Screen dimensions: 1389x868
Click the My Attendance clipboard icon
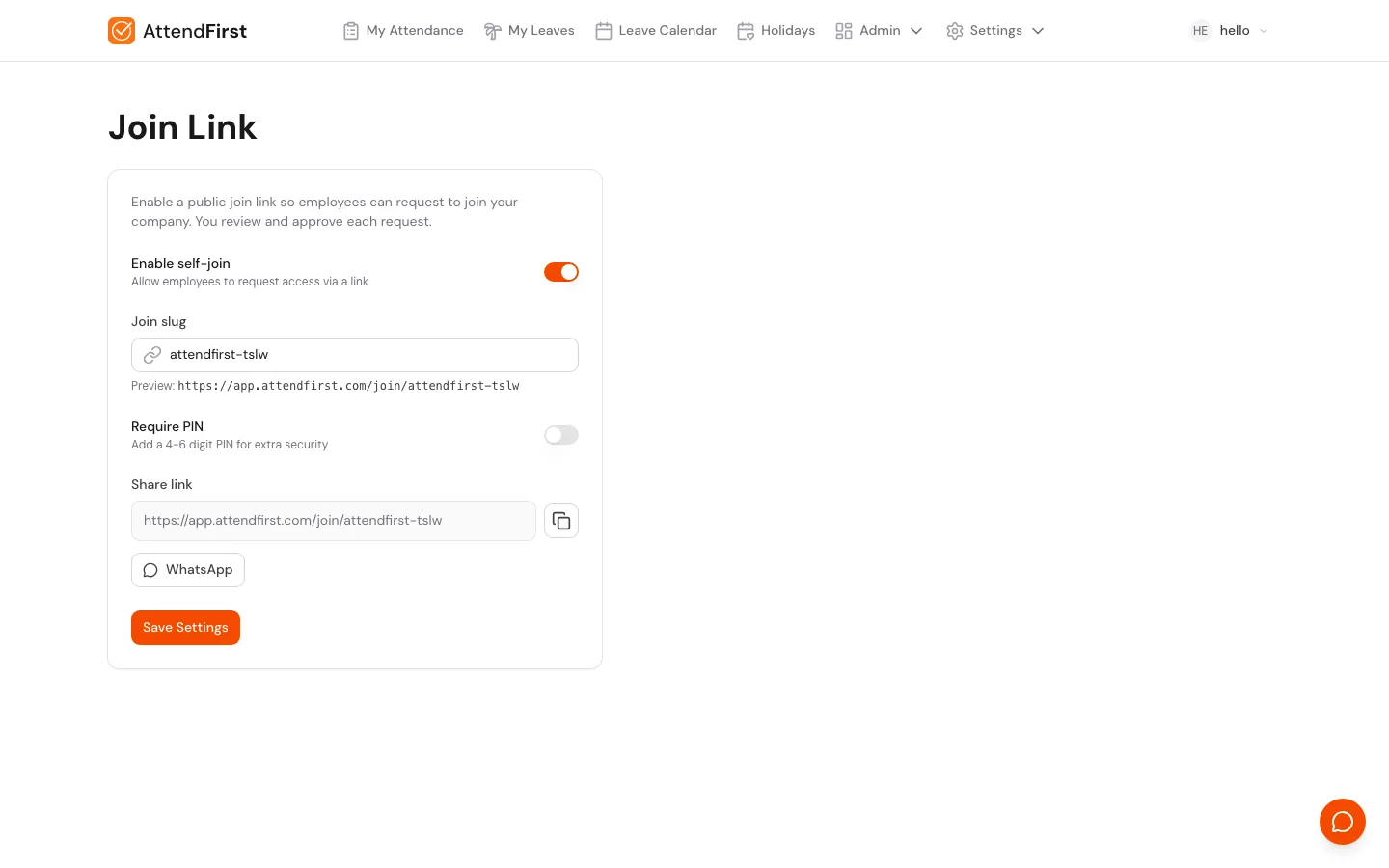tap(351, 31)
